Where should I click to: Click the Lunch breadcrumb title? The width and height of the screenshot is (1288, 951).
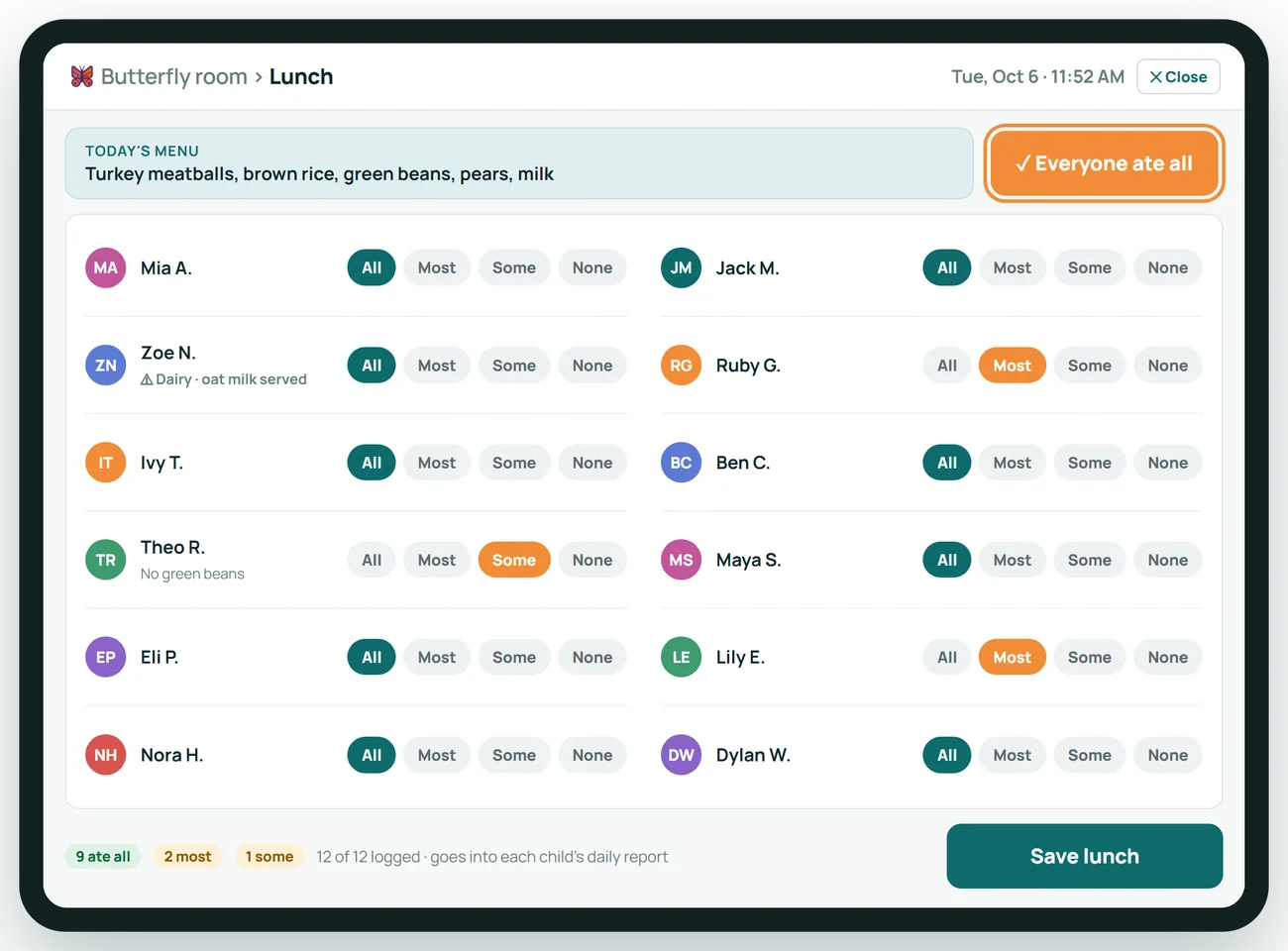point(301,76)
